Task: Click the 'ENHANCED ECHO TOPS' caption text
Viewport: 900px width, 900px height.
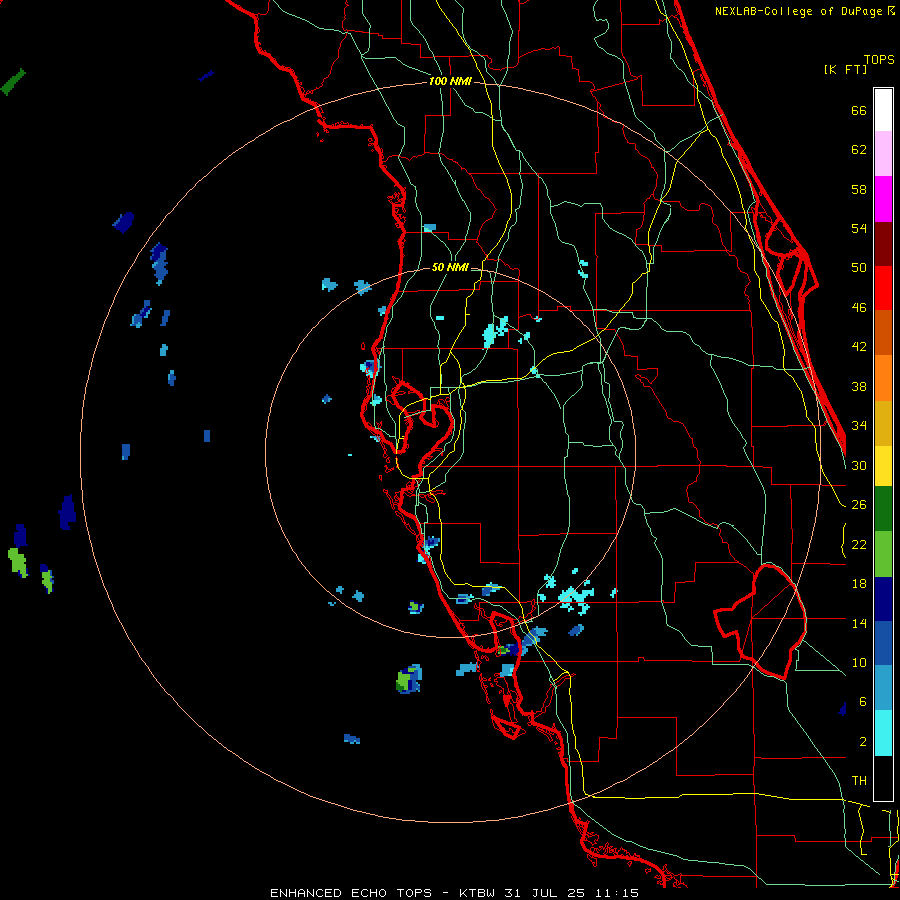Action: click(351, 893)
